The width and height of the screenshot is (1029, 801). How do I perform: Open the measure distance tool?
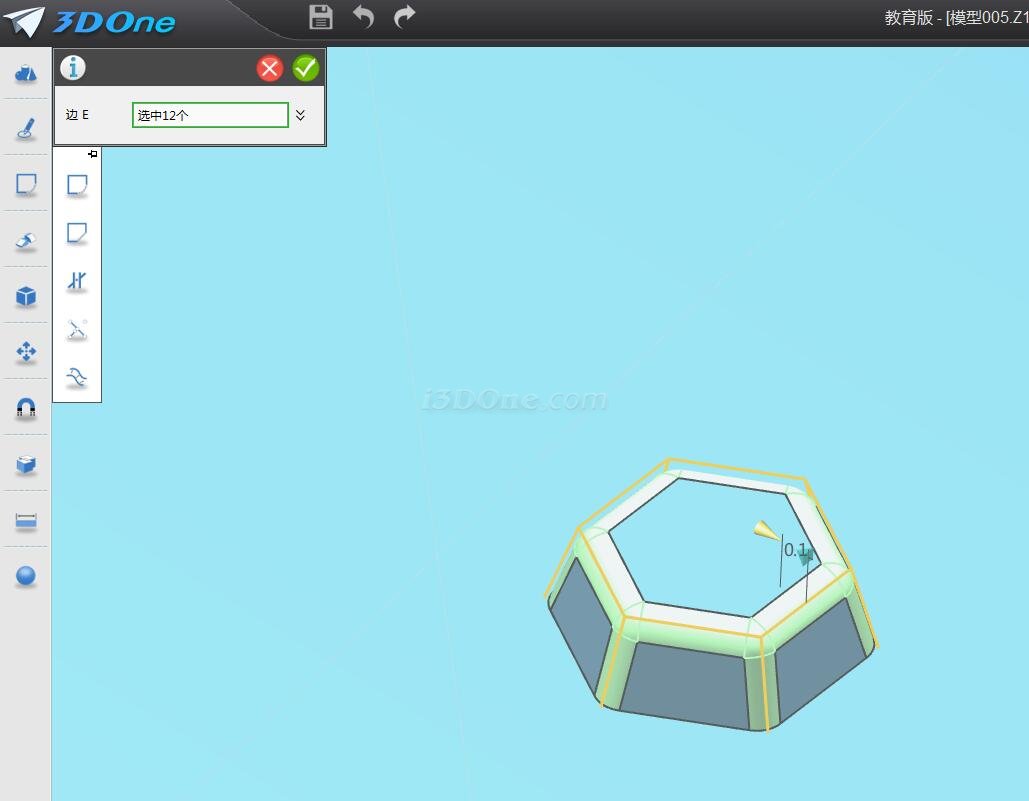click(26, 520)
